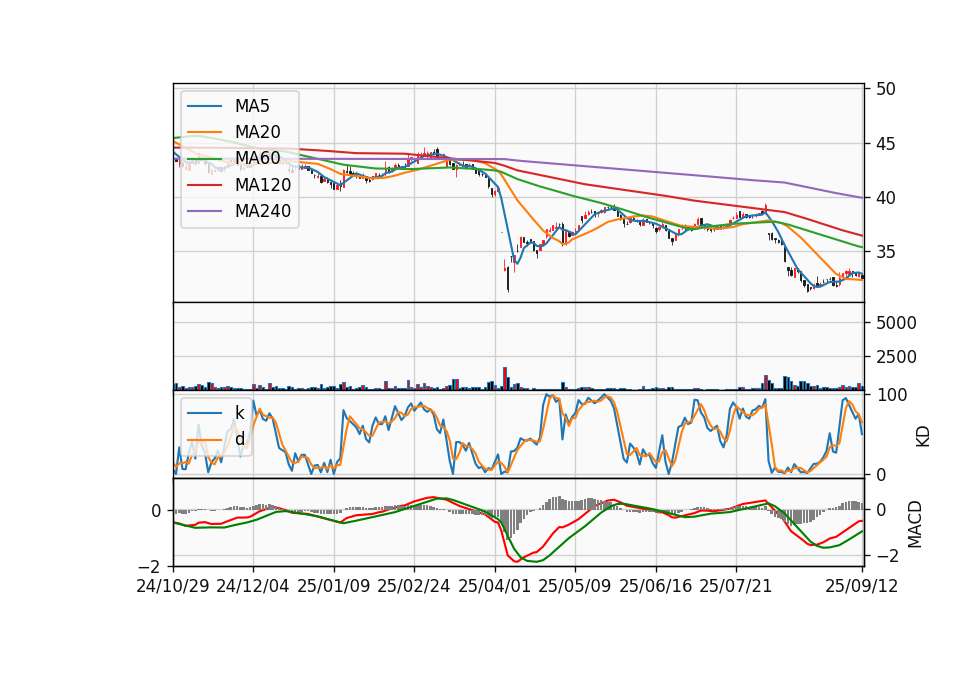Click the 25/04/01 date axis label
960x690 pixels.
[495, 586]
